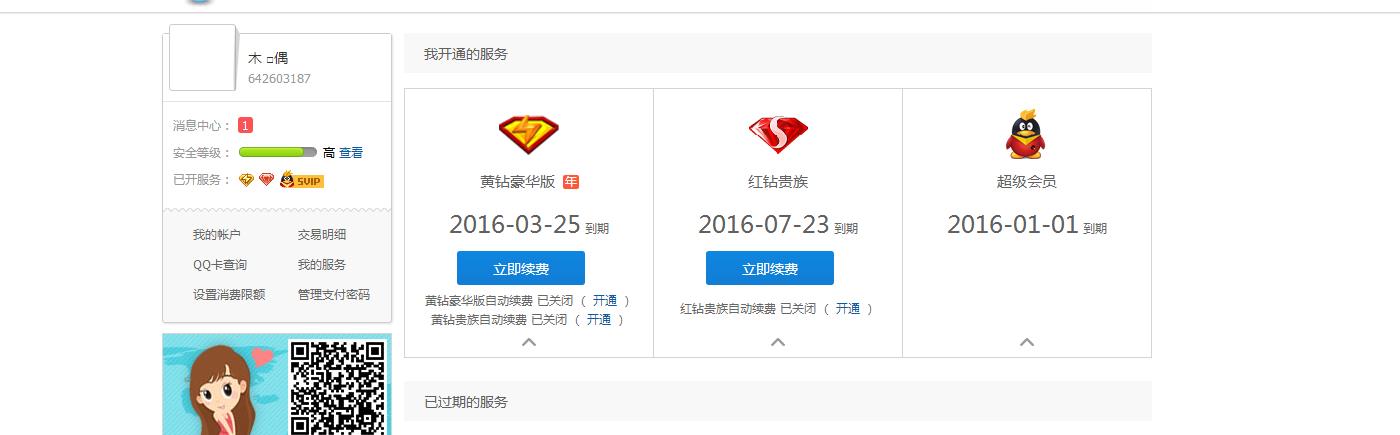This screenshot has height=435, width=1400.
Task: Enable 红钻贵族自动续费 via 开通 link
Action: click(847, 309)
